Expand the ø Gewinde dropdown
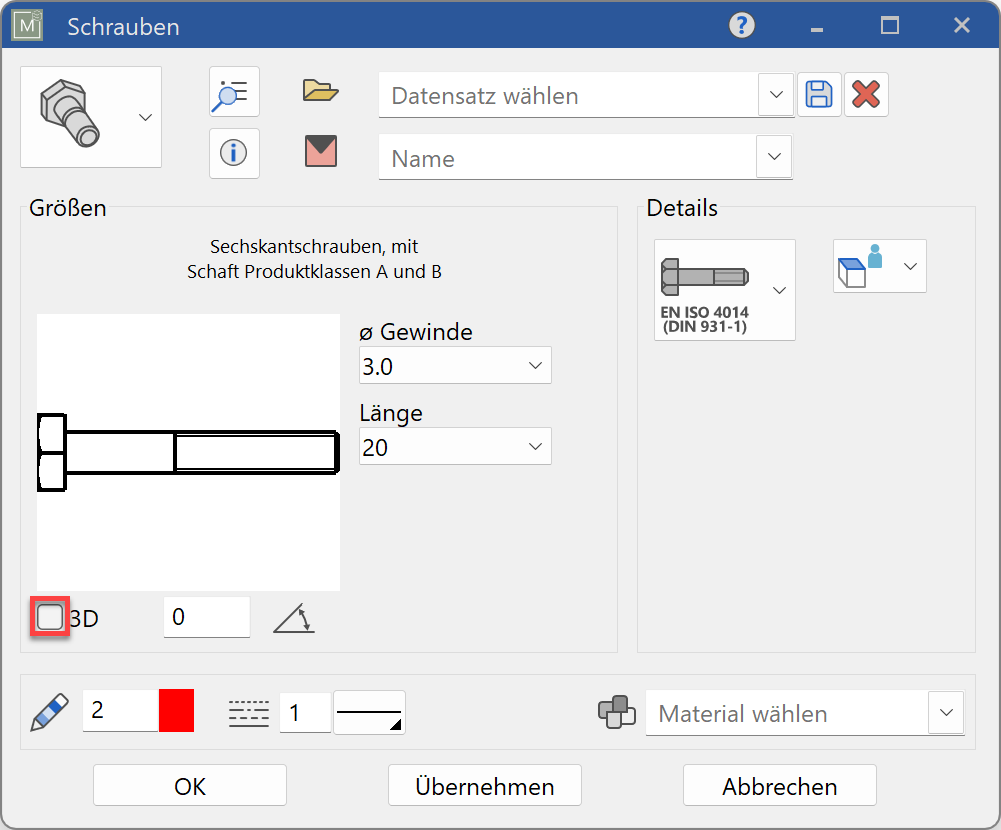1001x830 pixels. 538,365
